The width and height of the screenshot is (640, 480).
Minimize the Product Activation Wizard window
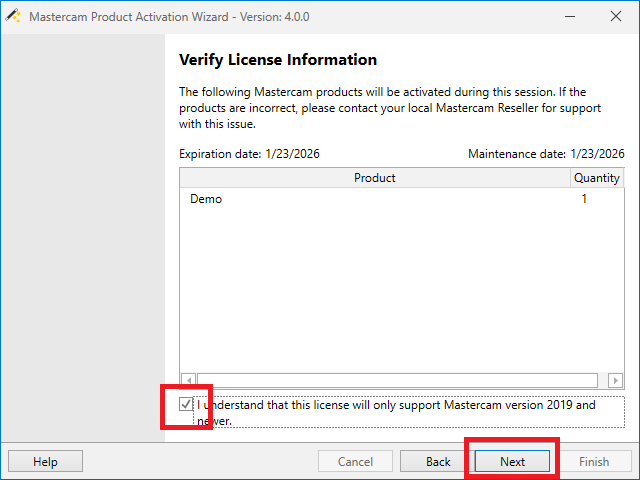pyautogui.click(x=569, y=17)
